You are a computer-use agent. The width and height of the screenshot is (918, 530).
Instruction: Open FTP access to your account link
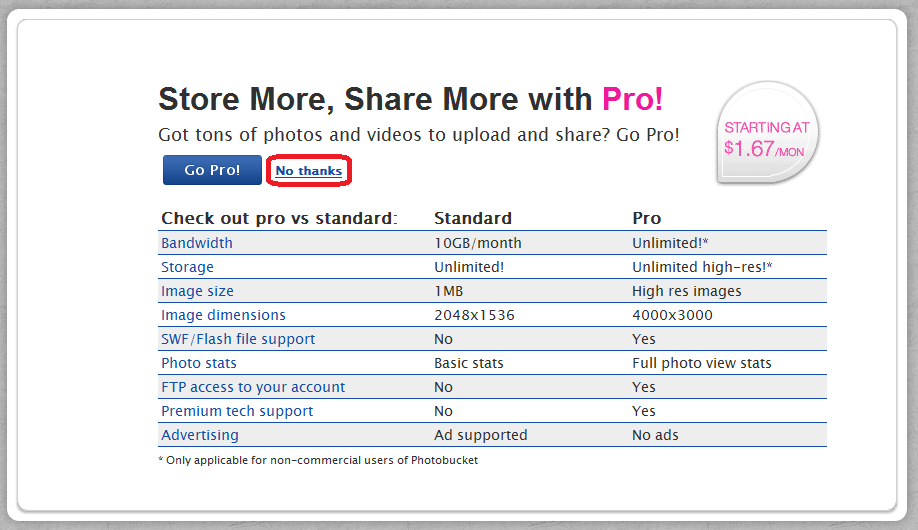pyautogui.click(x=253, y=387)
